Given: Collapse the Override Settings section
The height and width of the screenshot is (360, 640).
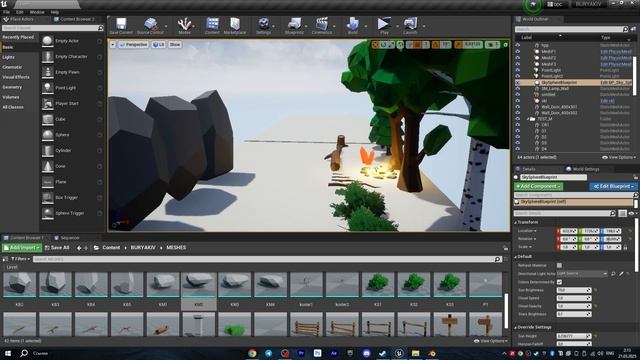Looking at the screenshot, I should (516, 327).
